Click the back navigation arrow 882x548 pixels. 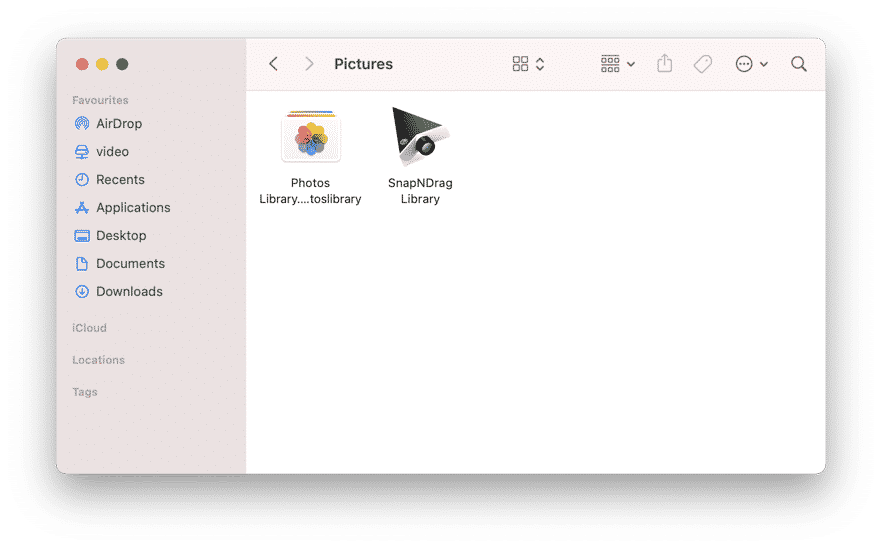pos(273,64)
